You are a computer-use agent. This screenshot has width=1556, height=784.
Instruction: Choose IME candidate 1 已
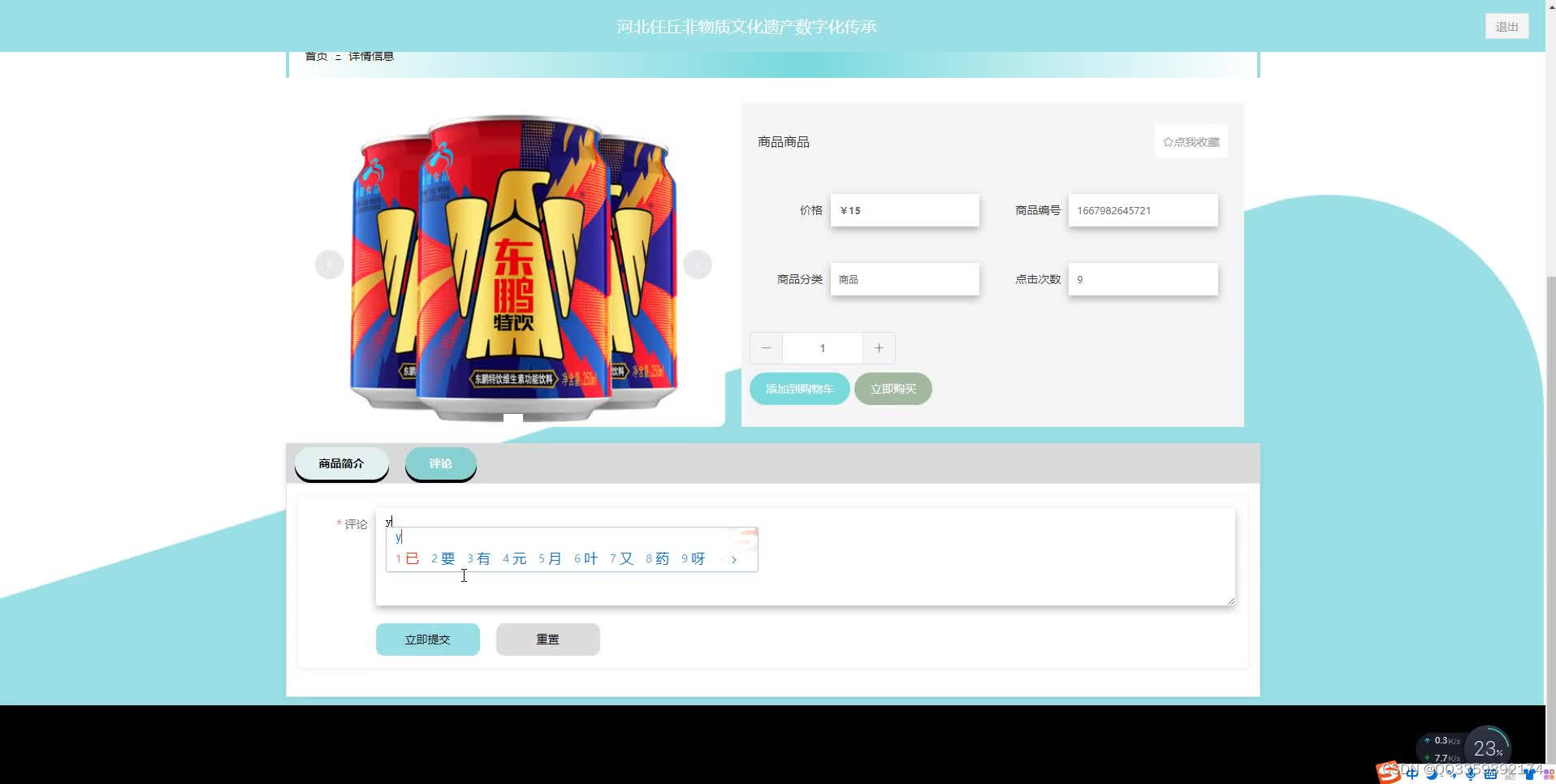[408, 558]
